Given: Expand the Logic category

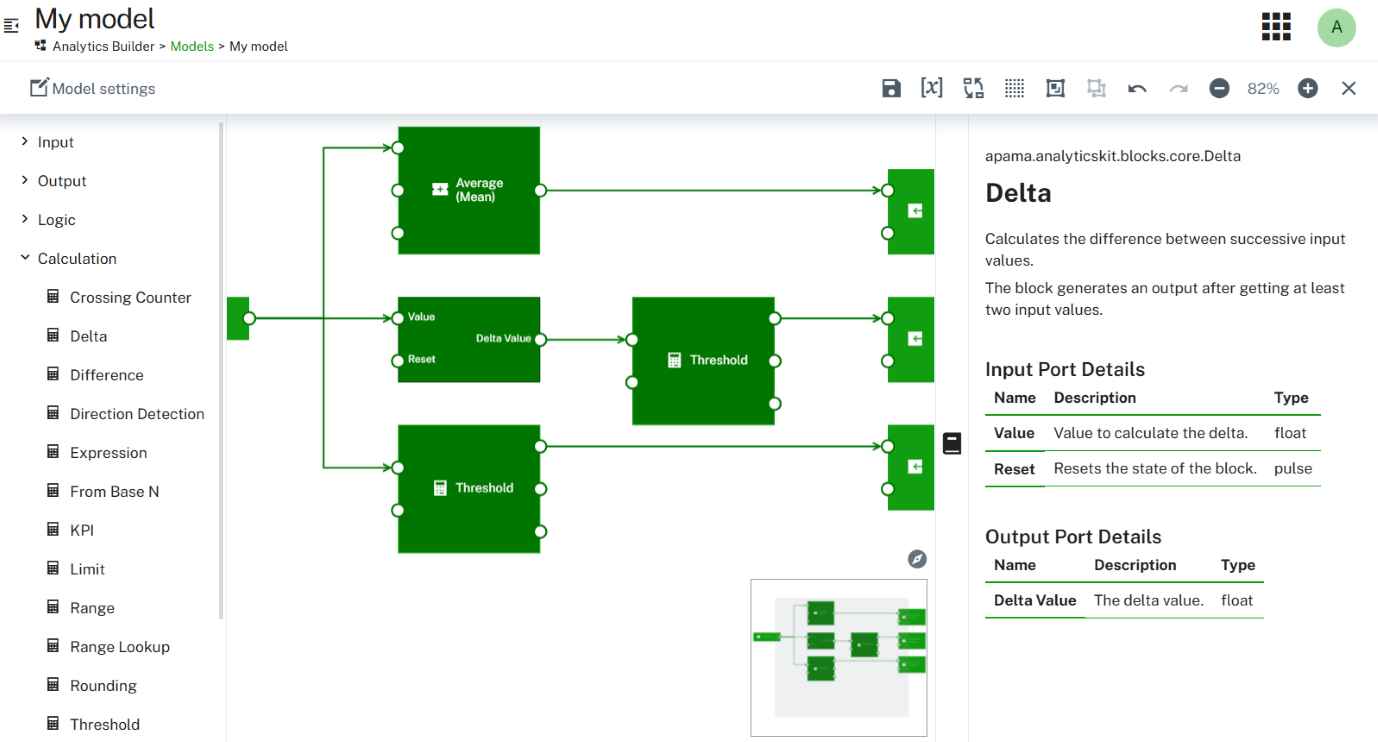Looking at the screenshot, I should click(57, 219).
